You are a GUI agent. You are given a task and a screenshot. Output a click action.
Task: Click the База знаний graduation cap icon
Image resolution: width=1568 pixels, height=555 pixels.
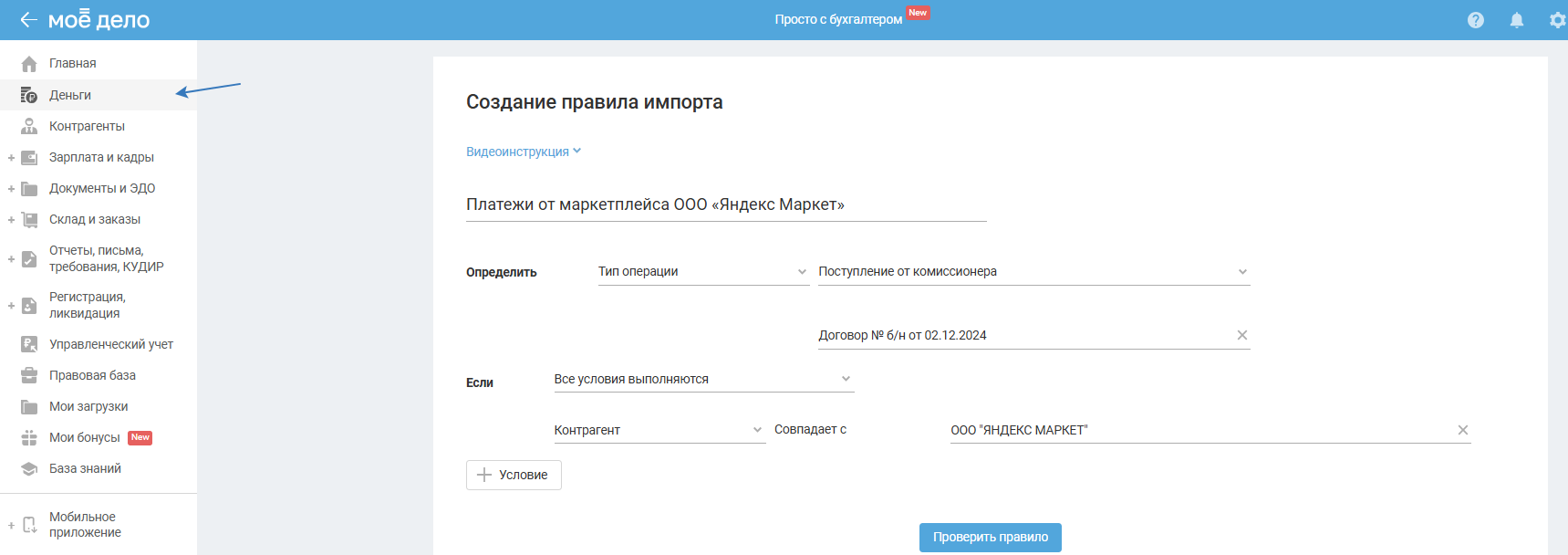29,469
